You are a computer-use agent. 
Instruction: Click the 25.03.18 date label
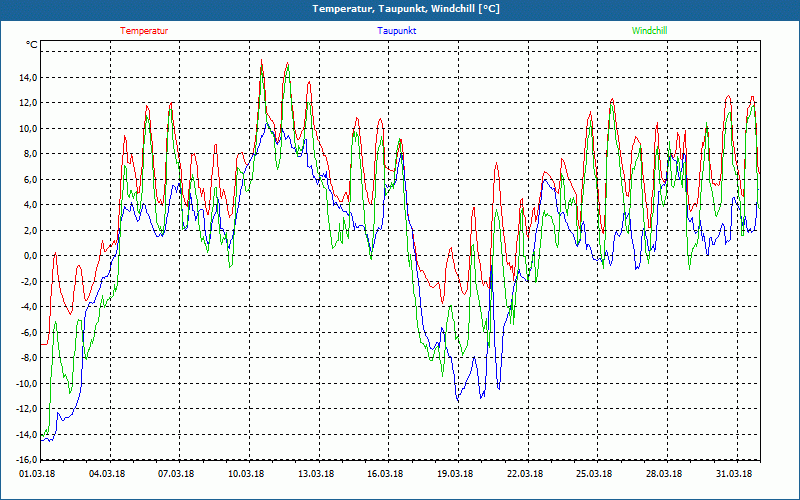[594, 474]
